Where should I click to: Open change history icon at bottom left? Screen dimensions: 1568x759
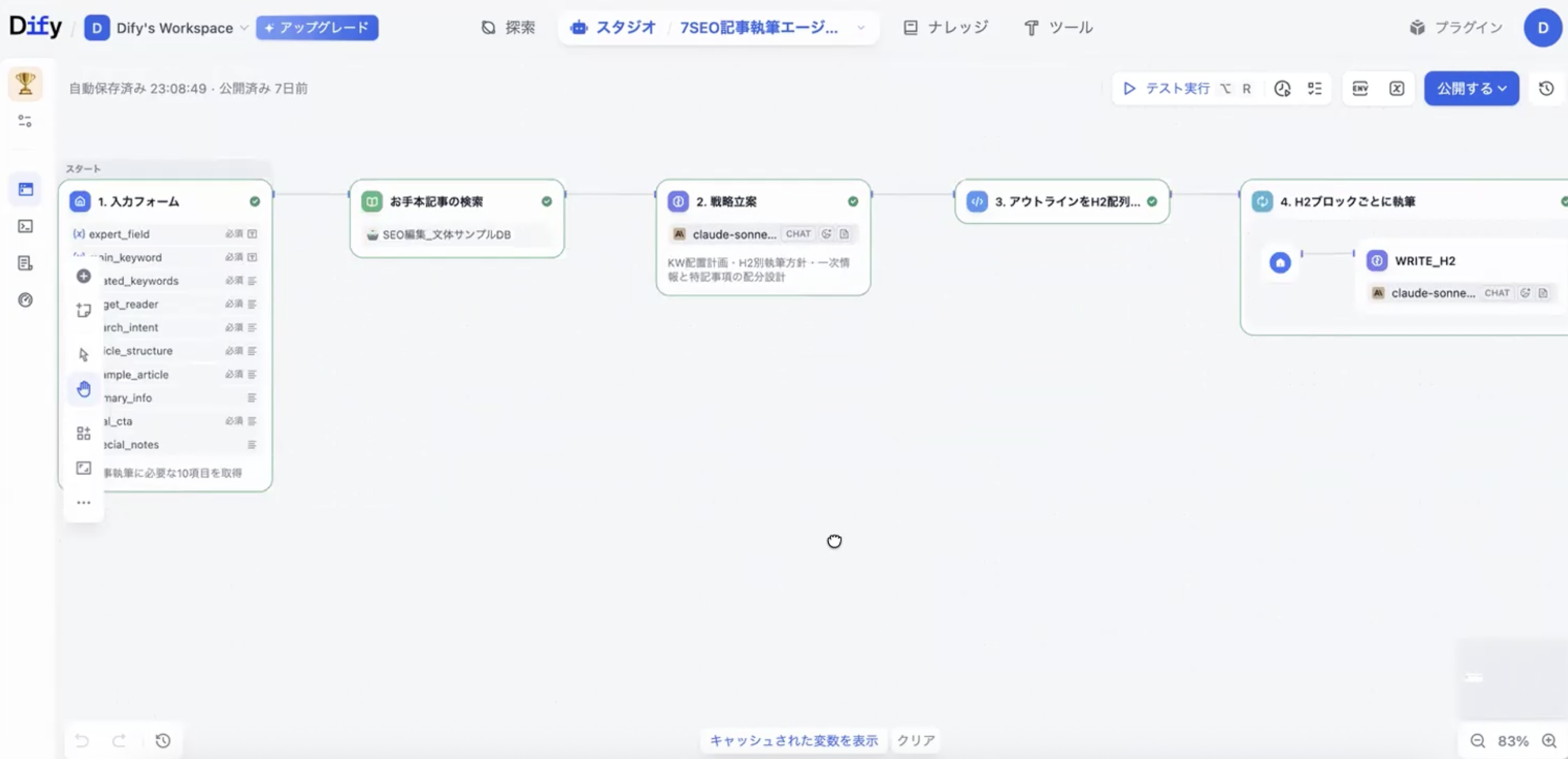click(163, 741)
